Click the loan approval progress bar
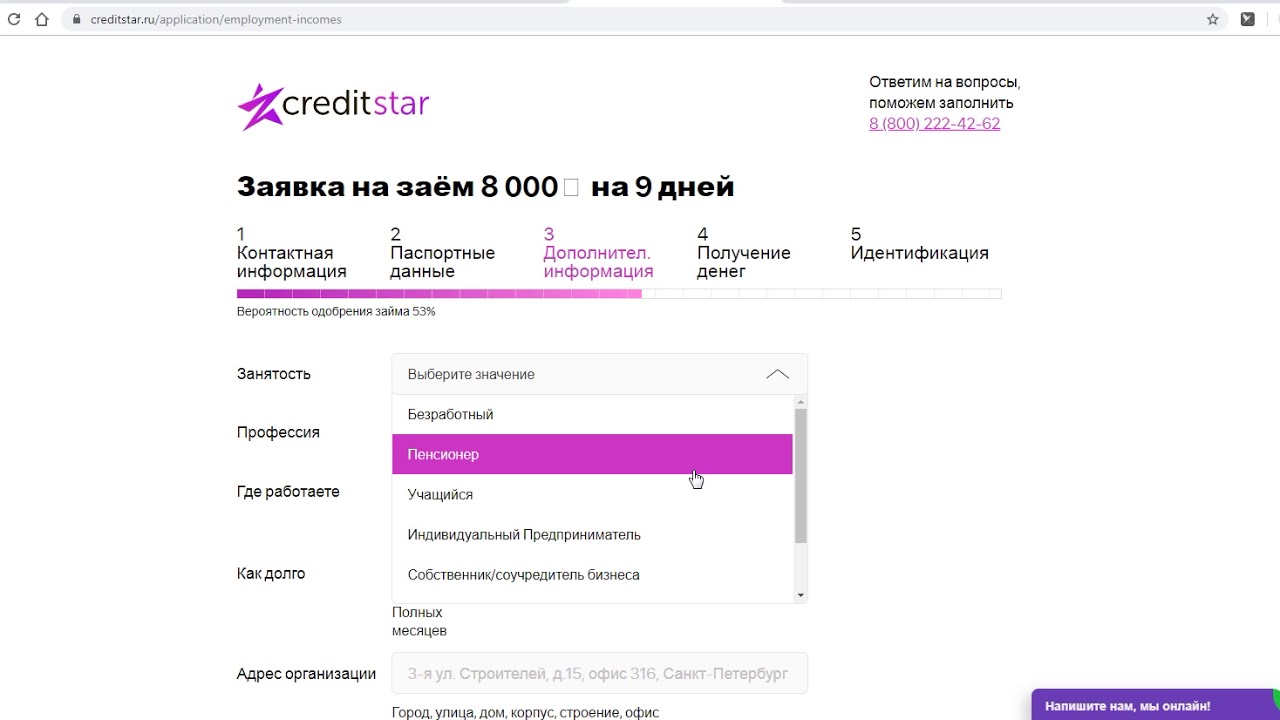1280x720 pixels. coord(619,294)
